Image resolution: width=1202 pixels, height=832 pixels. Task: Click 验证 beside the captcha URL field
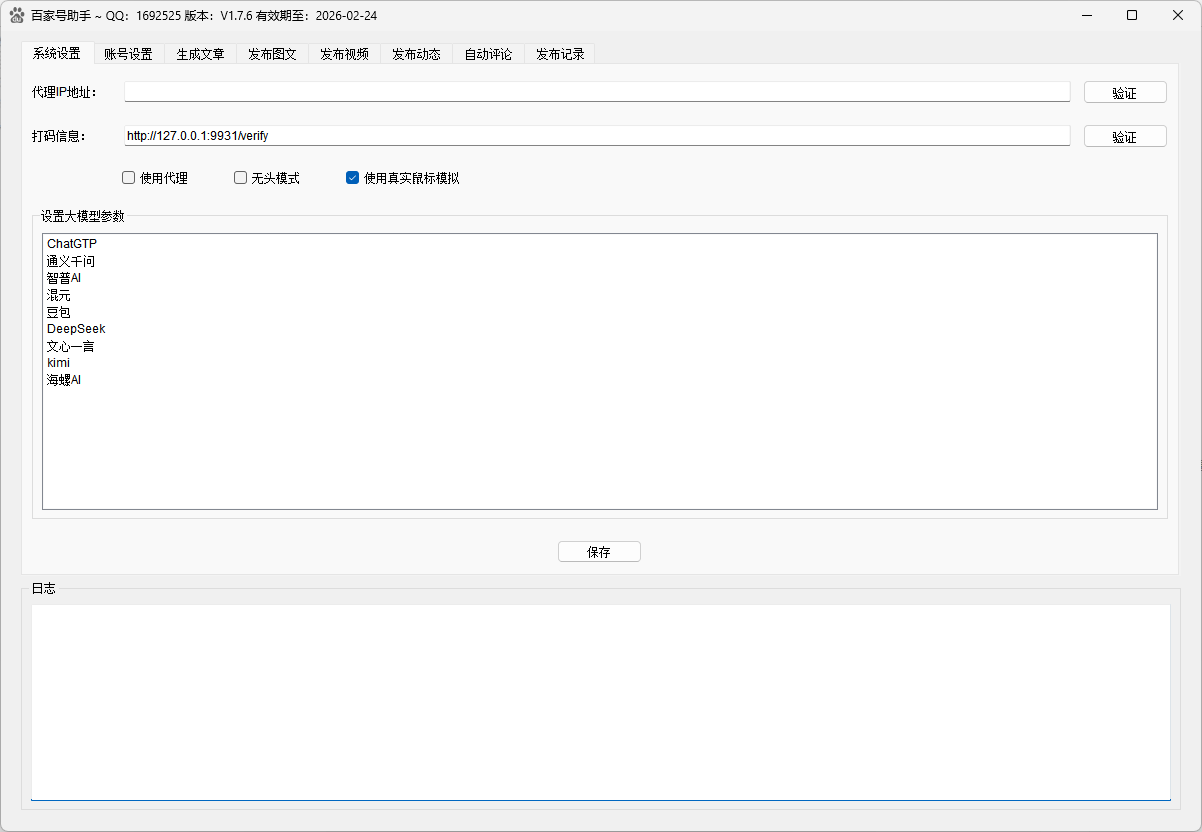1125,135
